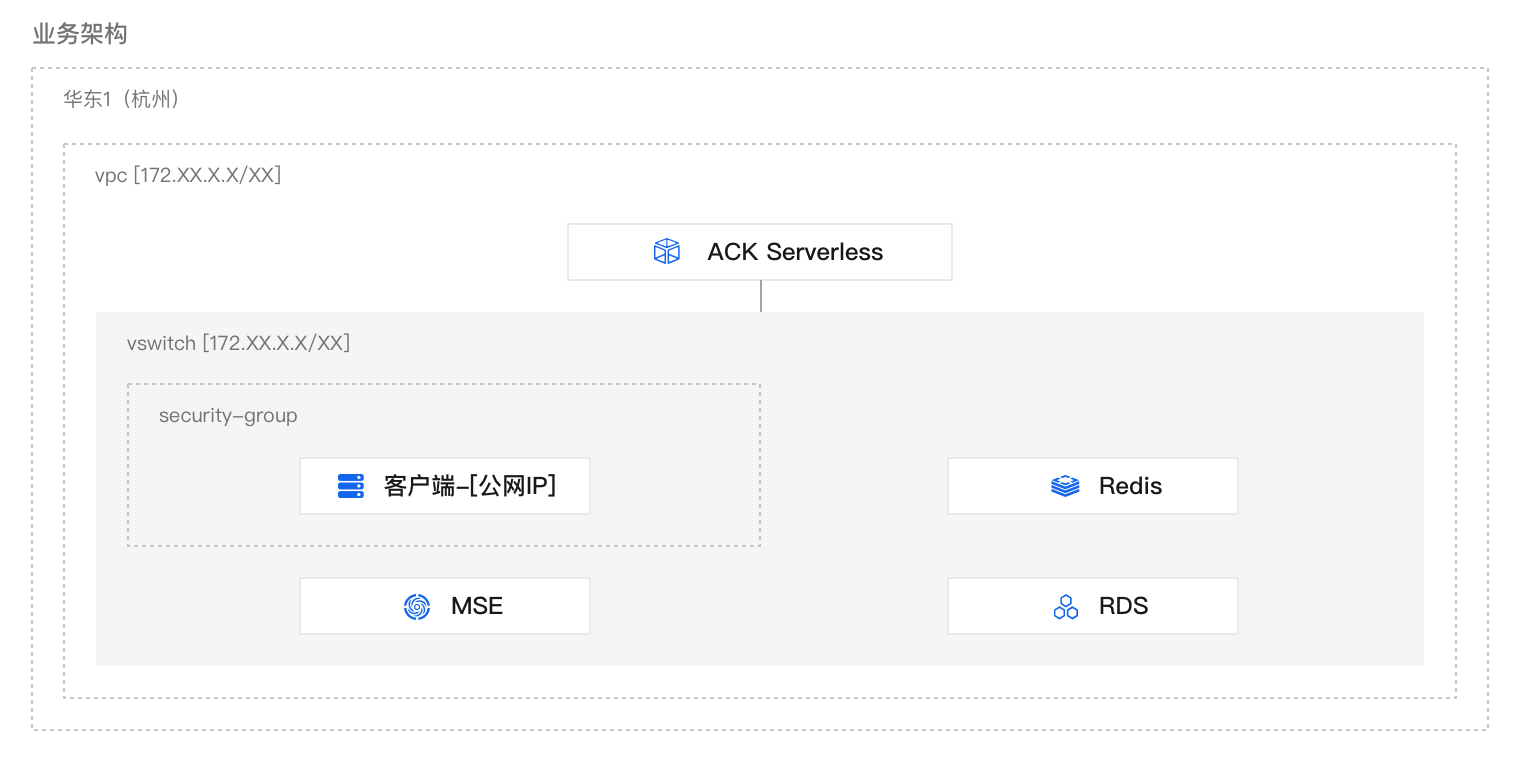Select the 'MSE' node text
This screenshot has width=1520, height=762.
[477, 606]
